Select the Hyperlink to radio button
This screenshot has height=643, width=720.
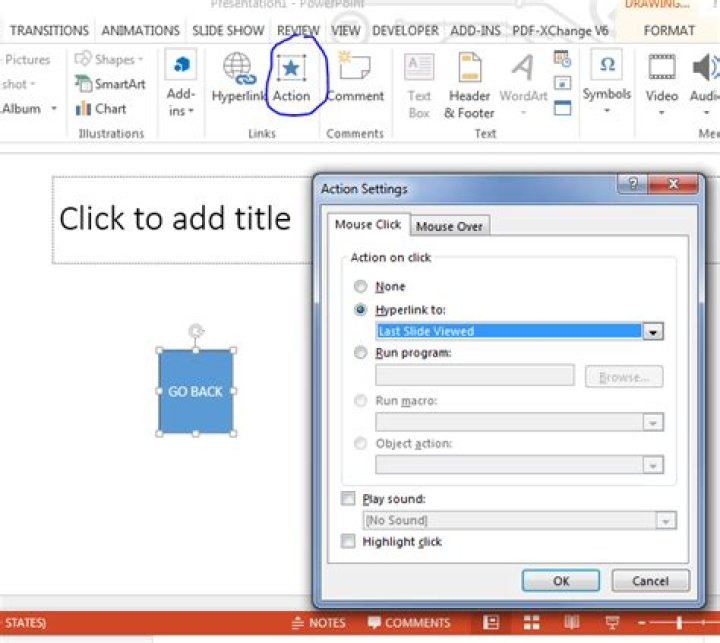360,310
